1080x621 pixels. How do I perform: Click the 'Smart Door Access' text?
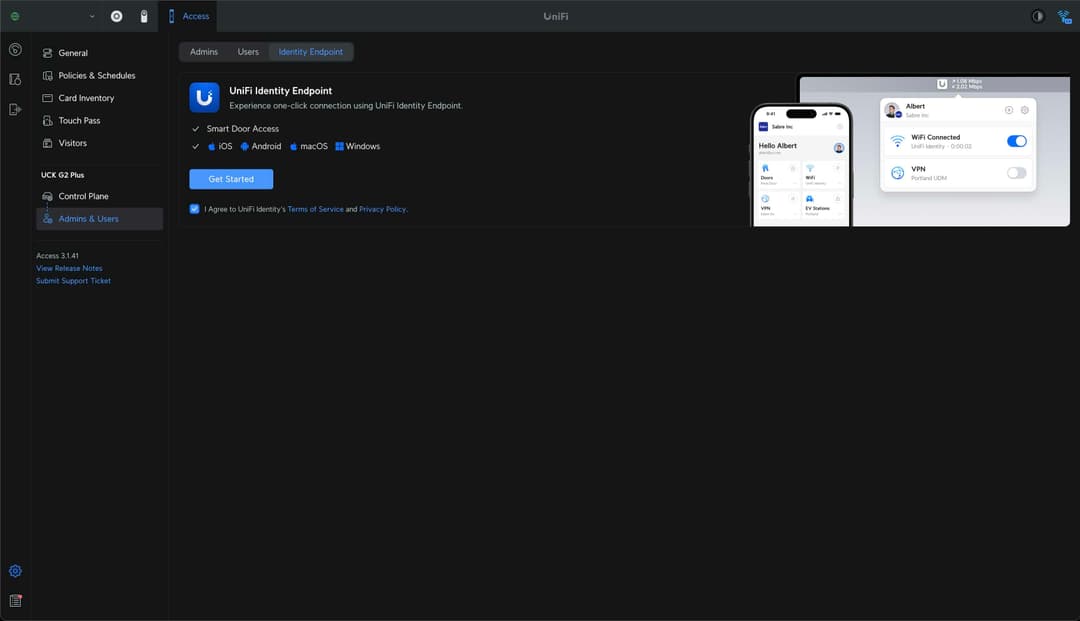pos(242,129)
